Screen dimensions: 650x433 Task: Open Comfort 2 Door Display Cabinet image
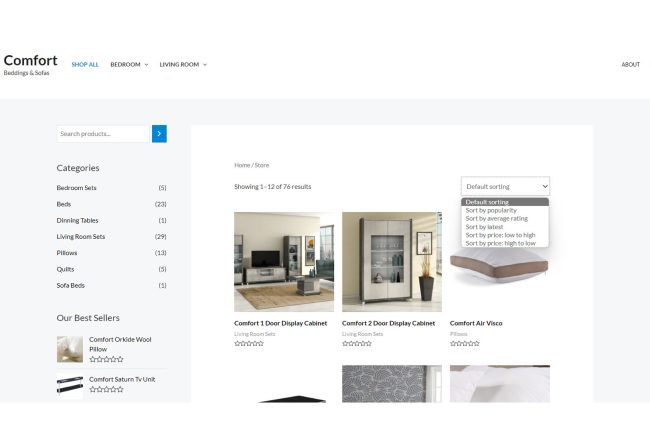[391, 262]
